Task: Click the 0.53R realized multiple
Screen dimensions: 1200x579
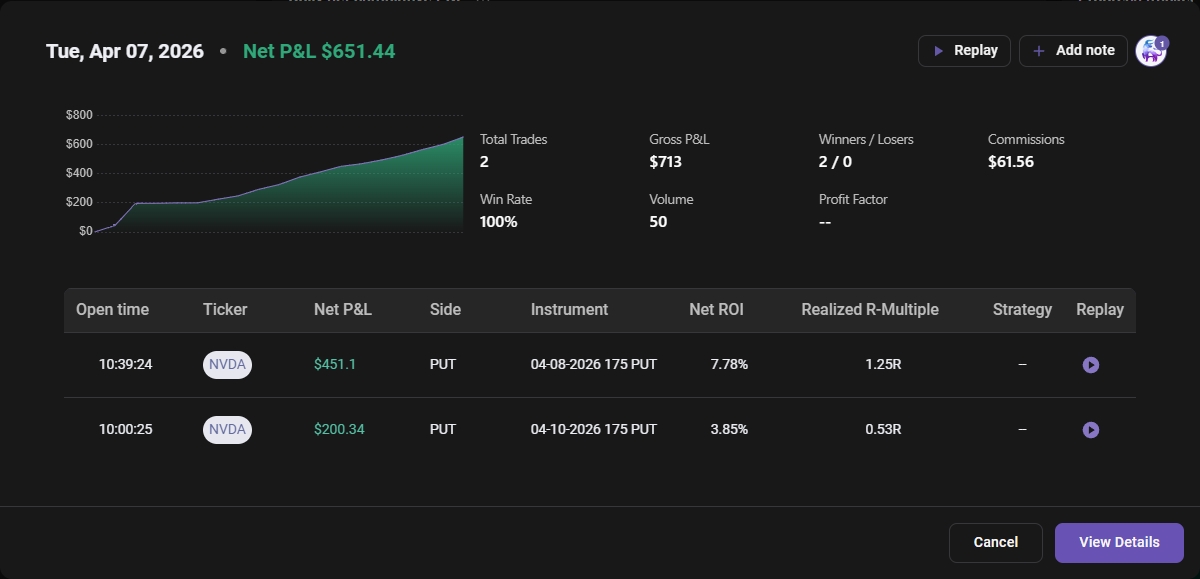Action: 883,430
